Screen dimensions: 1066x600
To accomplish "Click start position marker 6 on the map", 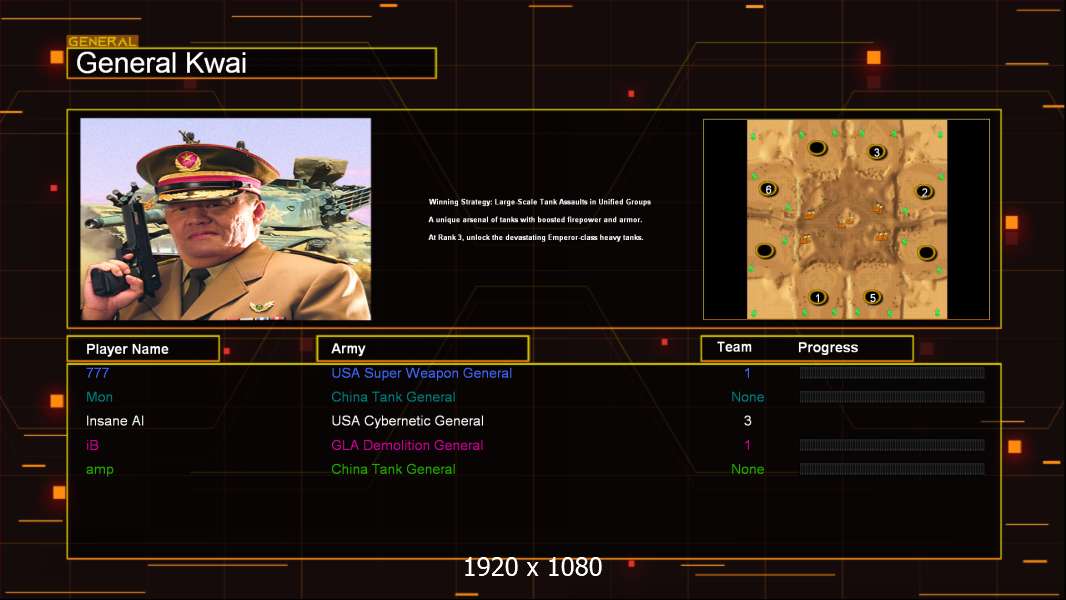I will coord(768,189).
